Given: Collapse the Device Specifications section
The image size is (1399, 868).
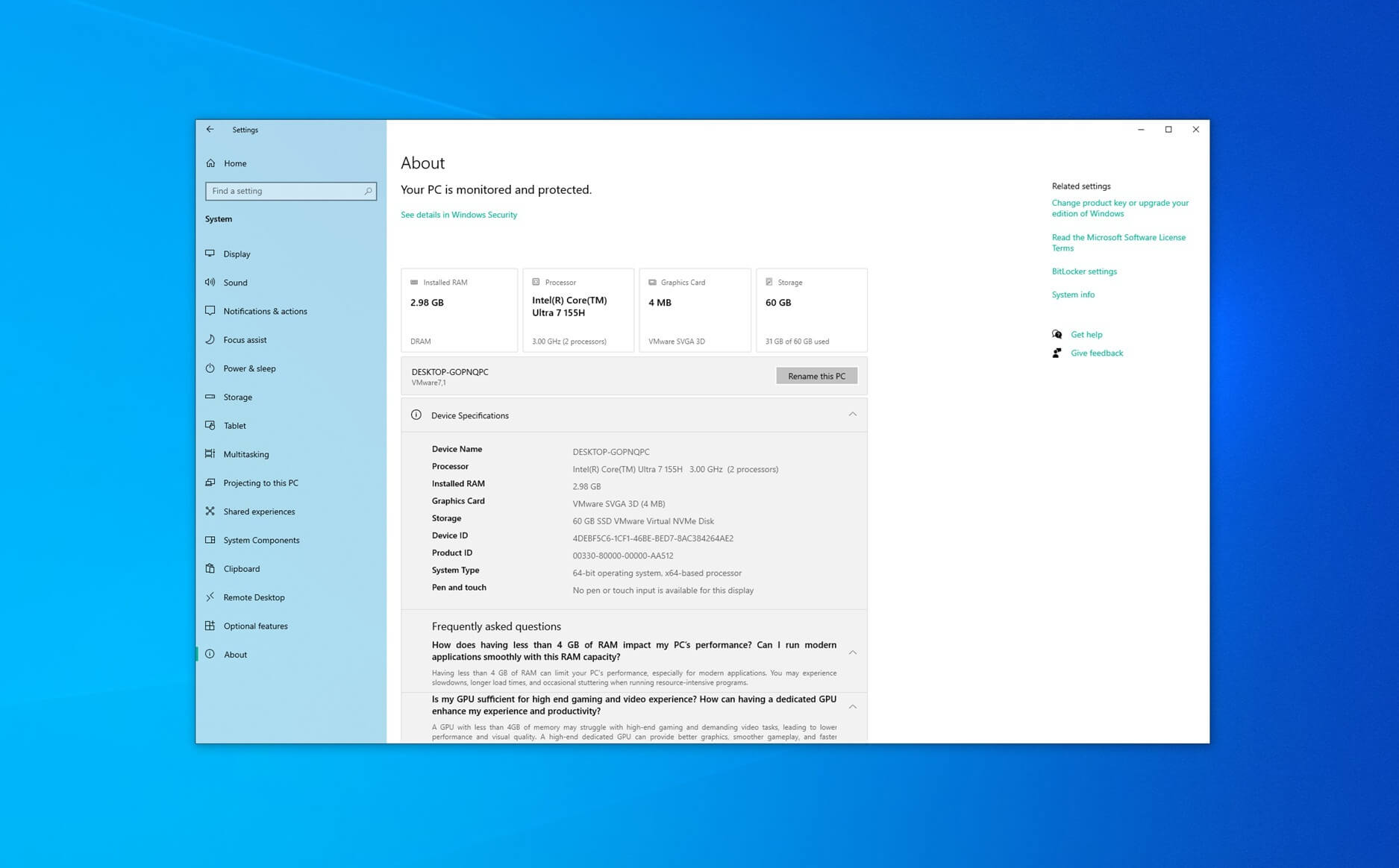Looking at the screenshot, I should click(x=852, y=415).
